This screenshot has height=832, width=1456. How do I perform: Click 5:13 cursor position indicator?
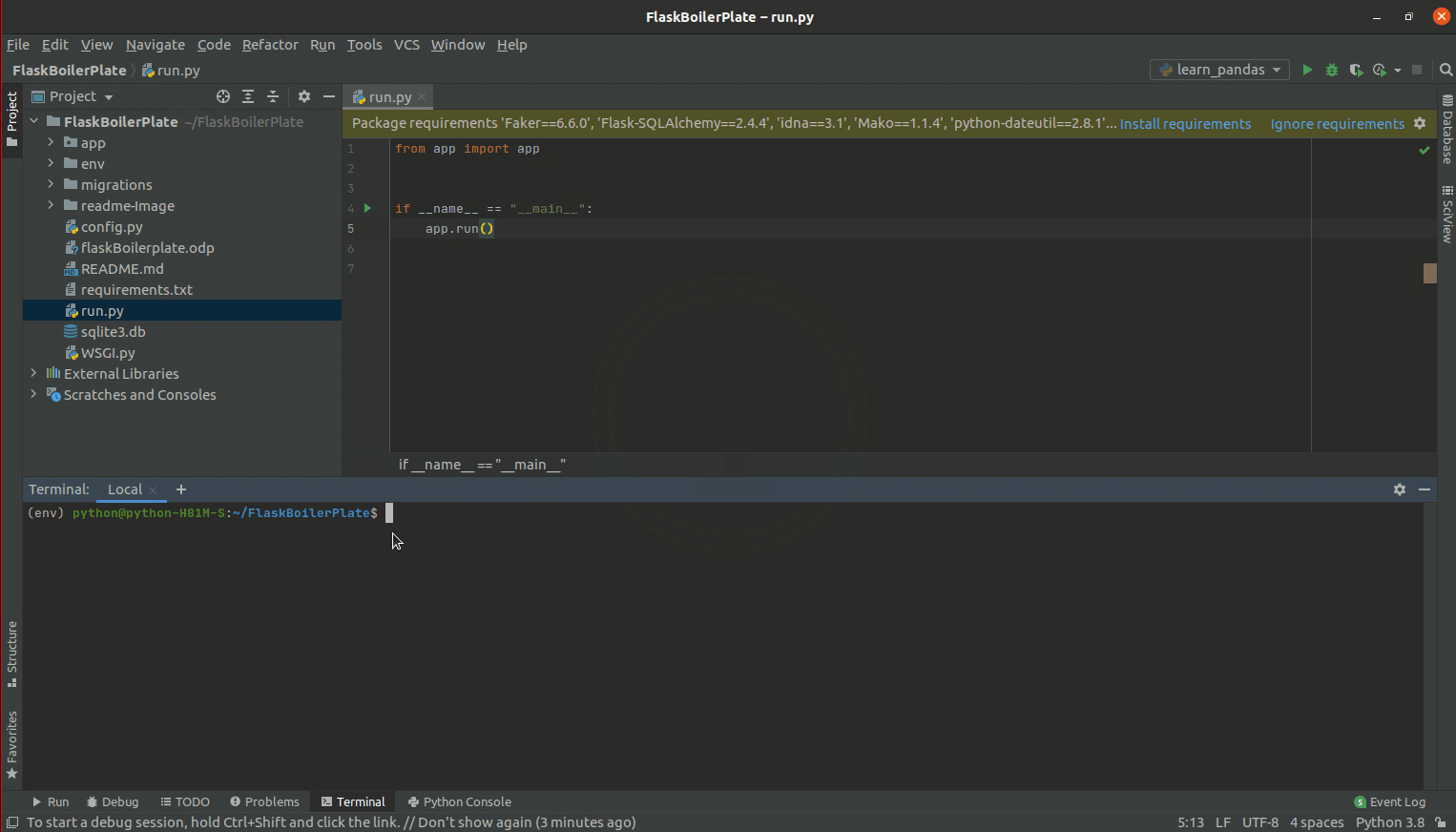(x=1190, y=822)
